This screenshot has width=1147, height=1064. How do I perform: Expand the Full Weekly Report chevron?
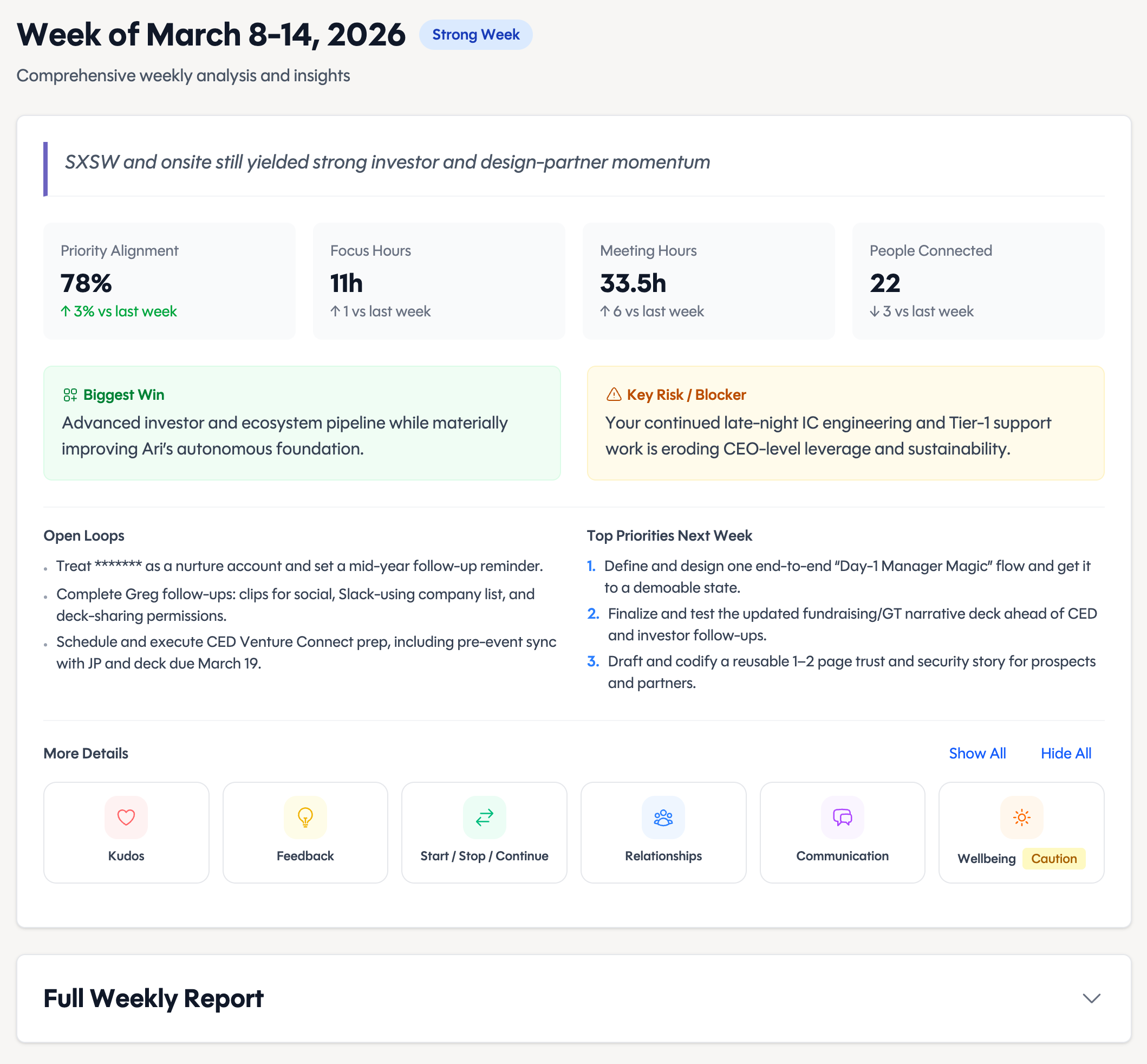click(1091, 998)
